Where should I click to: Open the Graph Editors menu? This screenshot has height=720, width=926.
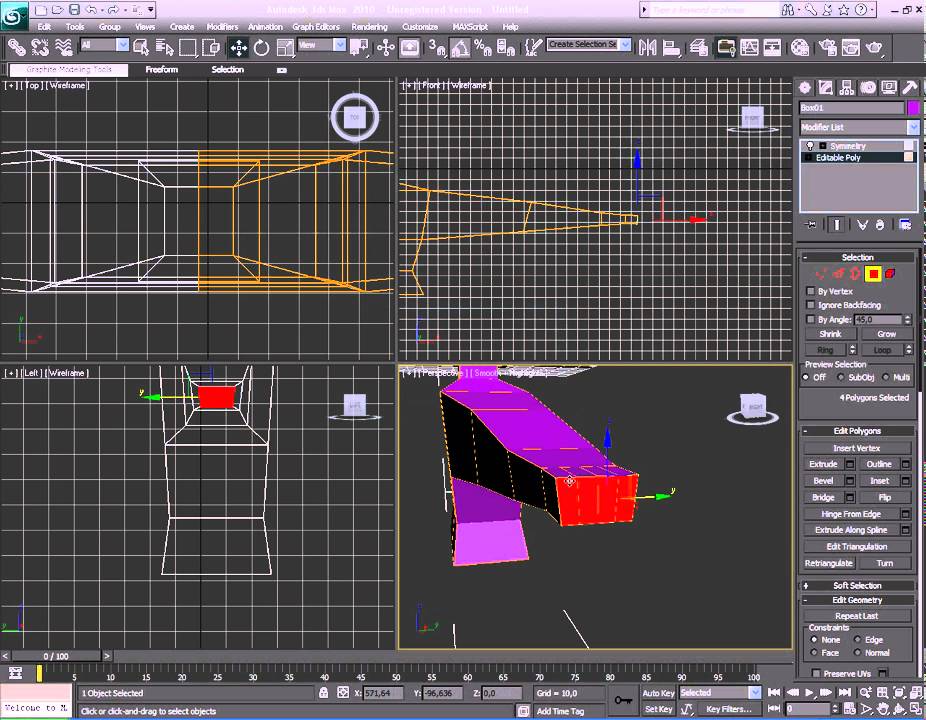click(315, 27)
